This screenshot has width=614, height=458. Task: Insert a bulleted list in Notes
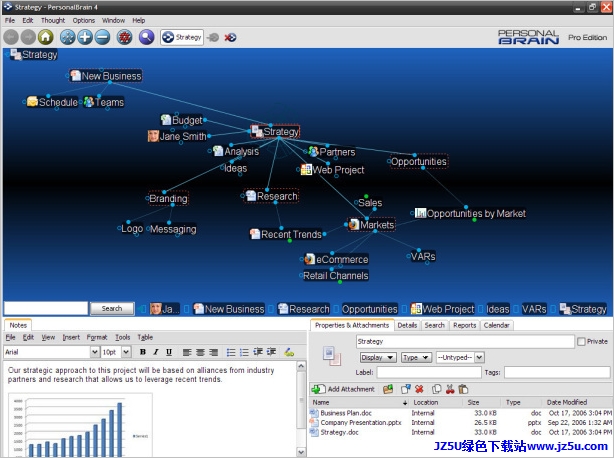coord(231,352)
